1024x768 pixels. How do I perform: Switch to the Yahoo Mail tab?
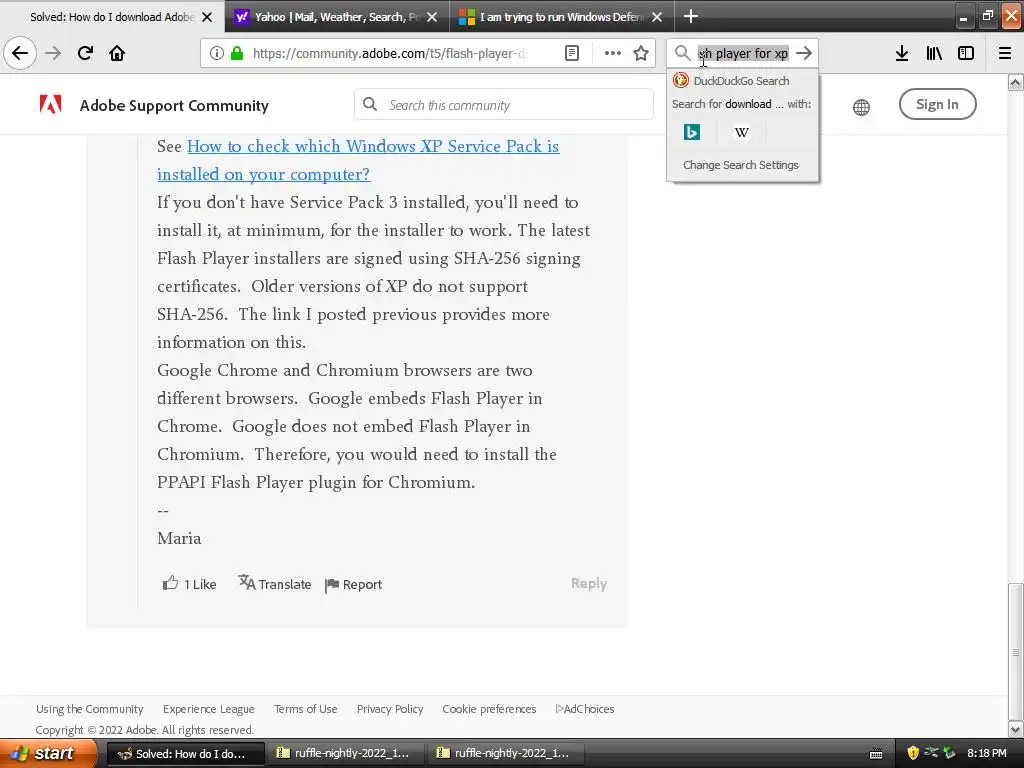[337, 17]
